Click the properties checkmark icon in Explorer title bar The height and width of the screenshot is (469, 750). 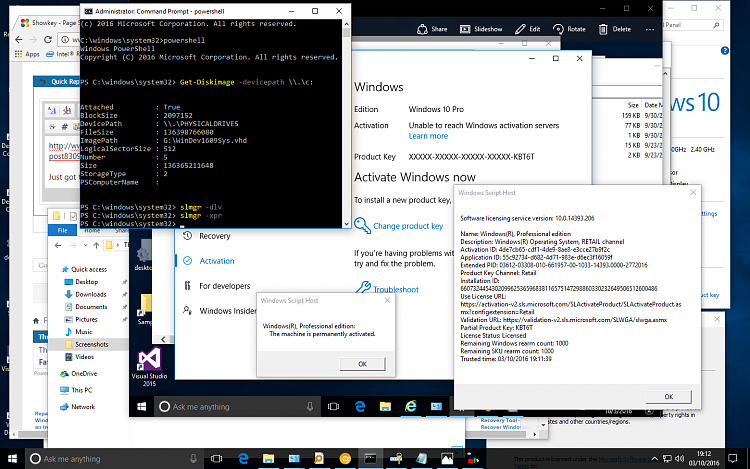[x=73, y=217]
